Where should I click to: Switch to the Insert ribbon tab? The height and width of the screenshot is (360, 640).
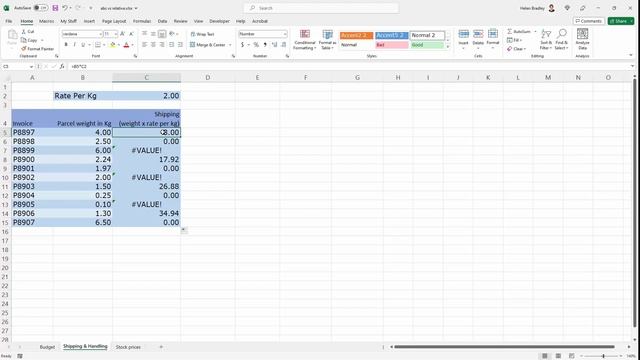click(89, 21)
